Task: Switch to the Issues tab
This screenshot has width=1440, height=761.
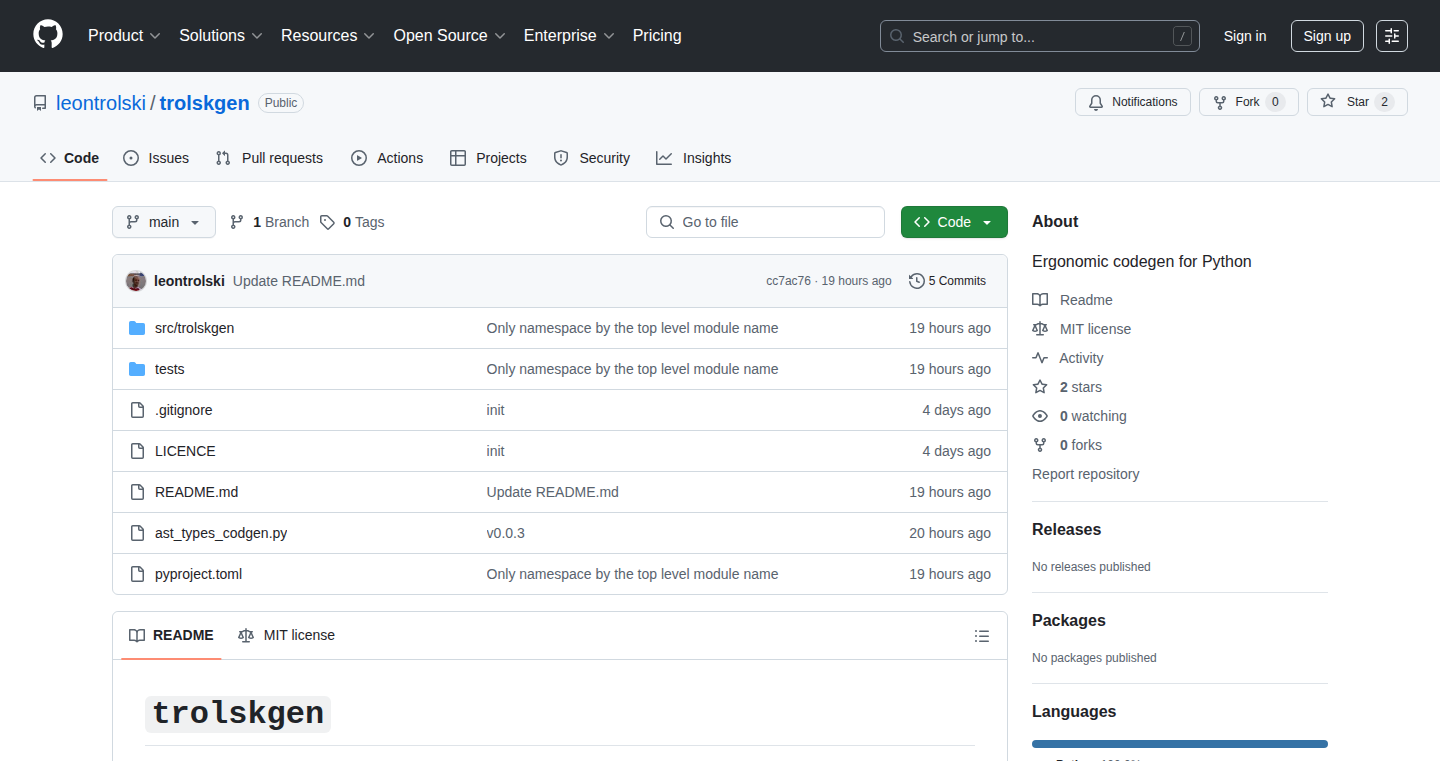Action: [x=156, y=158]
